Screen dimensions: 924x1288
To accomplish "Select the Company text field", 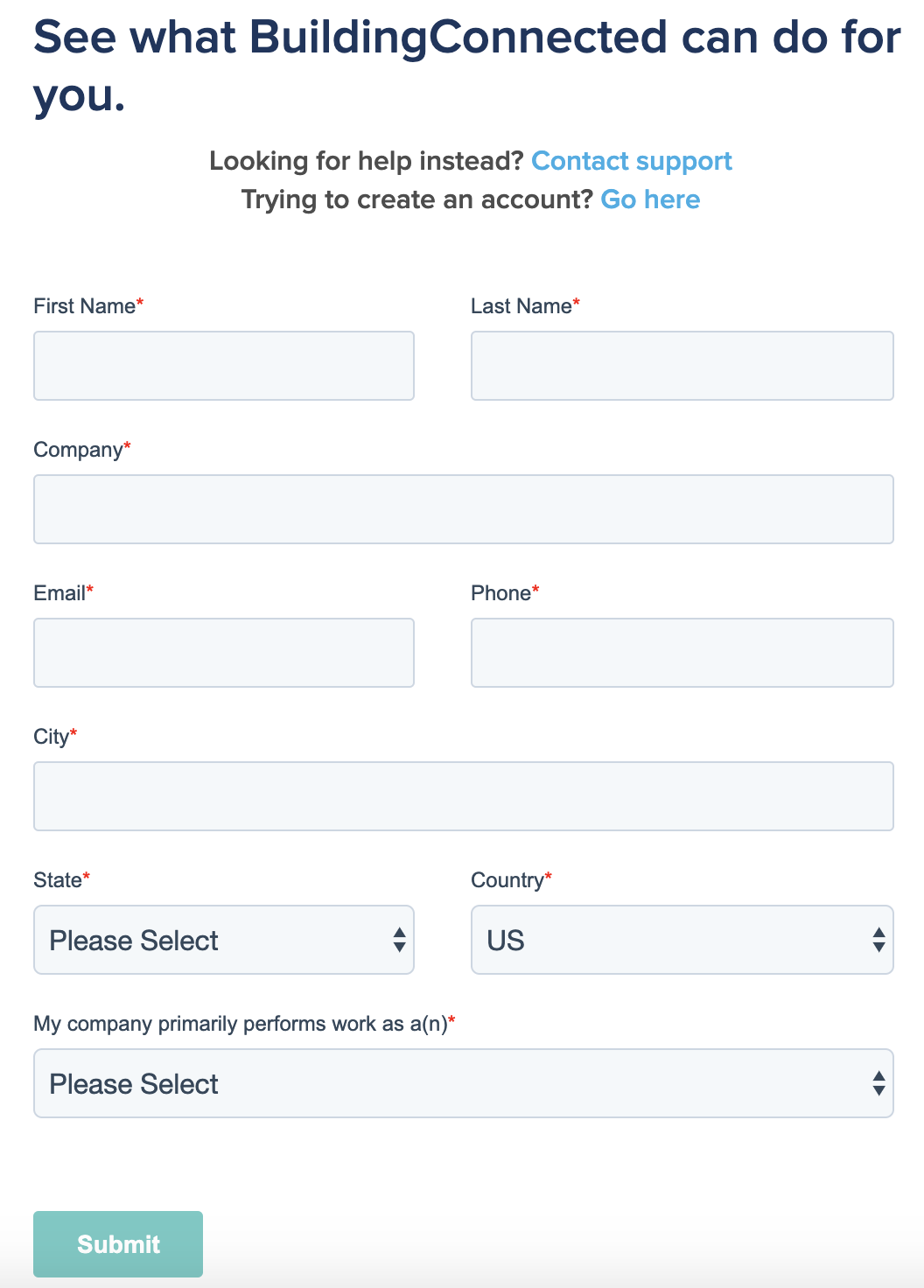I will (x=463, y=509).
